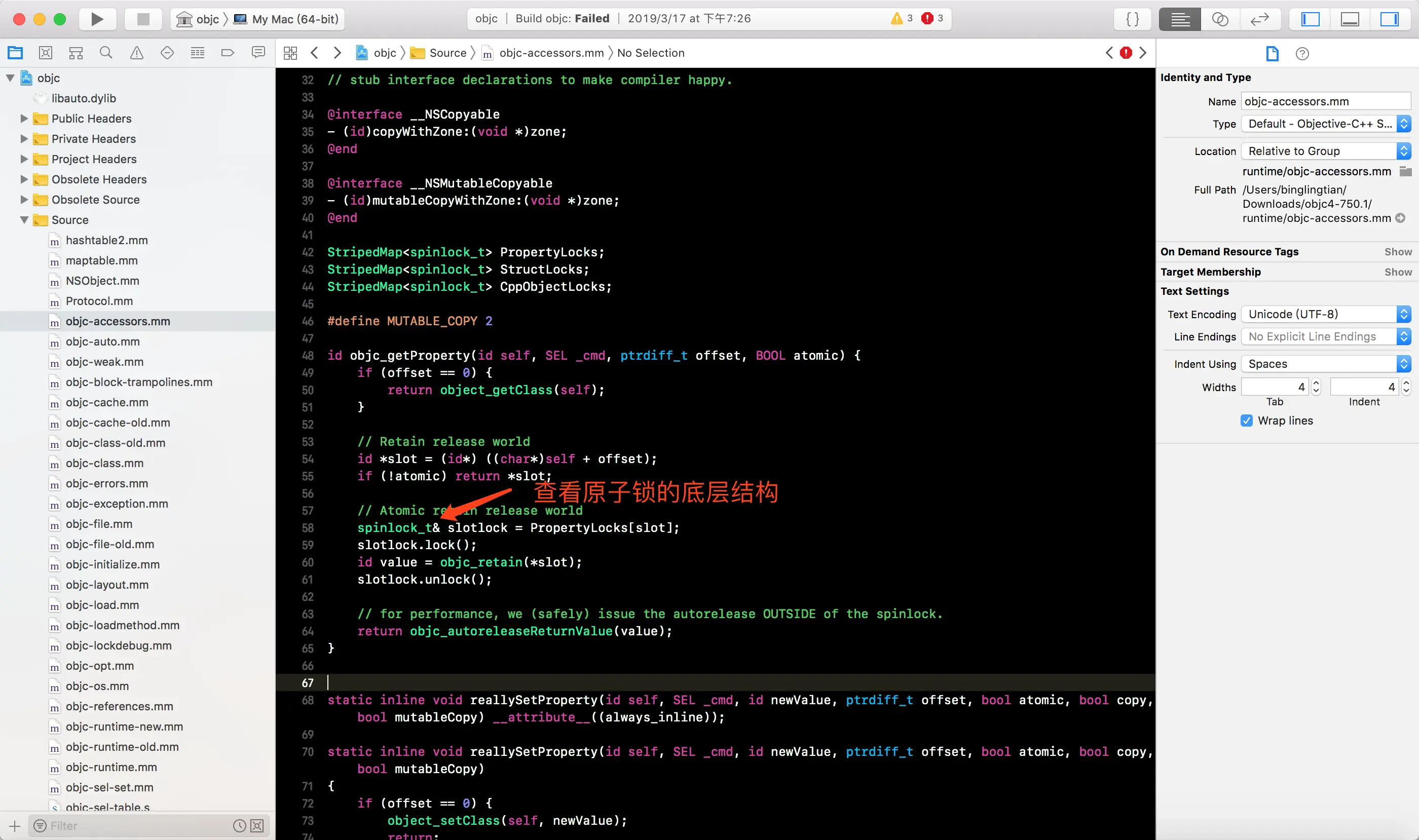1419x840 pixels.
Task: Switch to the Assistant editor icon
Action: point(1220,19)
